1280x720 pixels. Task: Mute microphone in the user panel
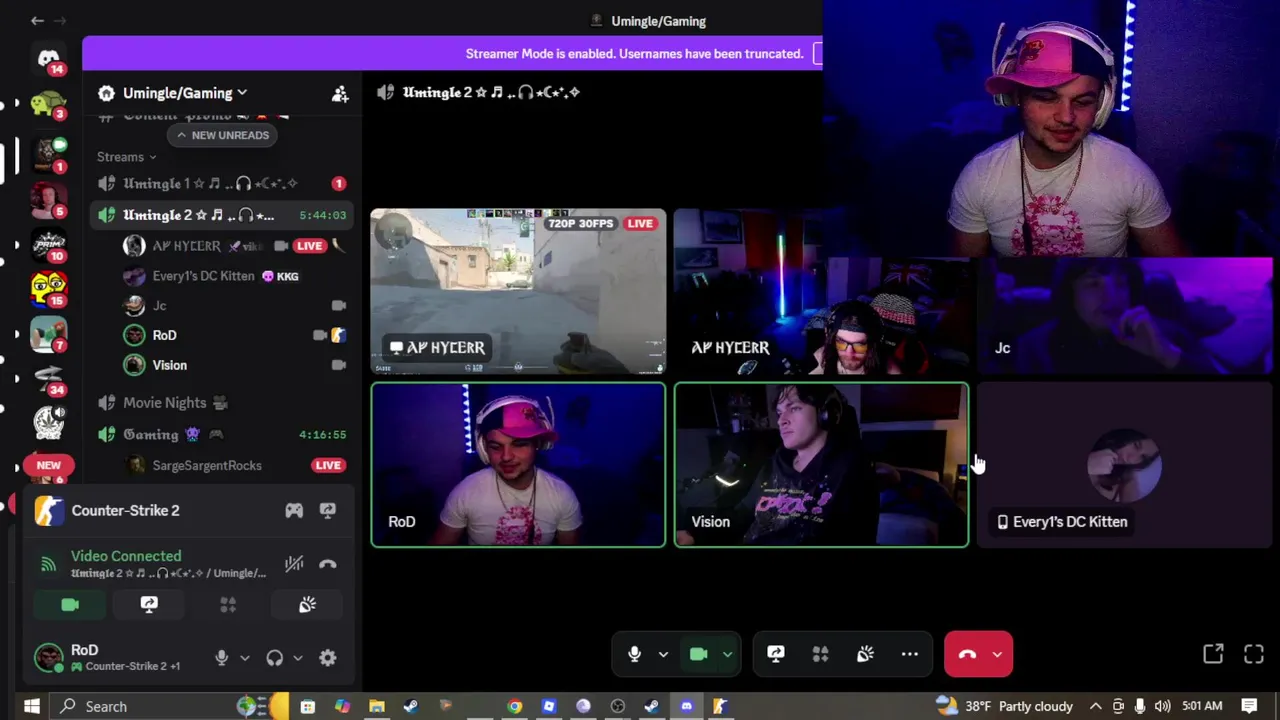(222, 657)
